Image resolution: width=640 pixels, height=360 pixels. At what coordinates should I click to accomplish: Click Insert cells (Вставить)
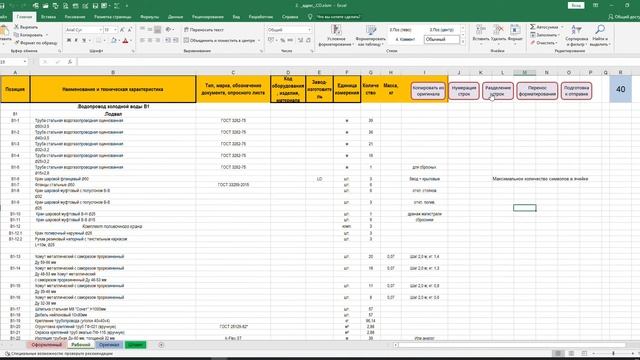click(x=481, y=34)
